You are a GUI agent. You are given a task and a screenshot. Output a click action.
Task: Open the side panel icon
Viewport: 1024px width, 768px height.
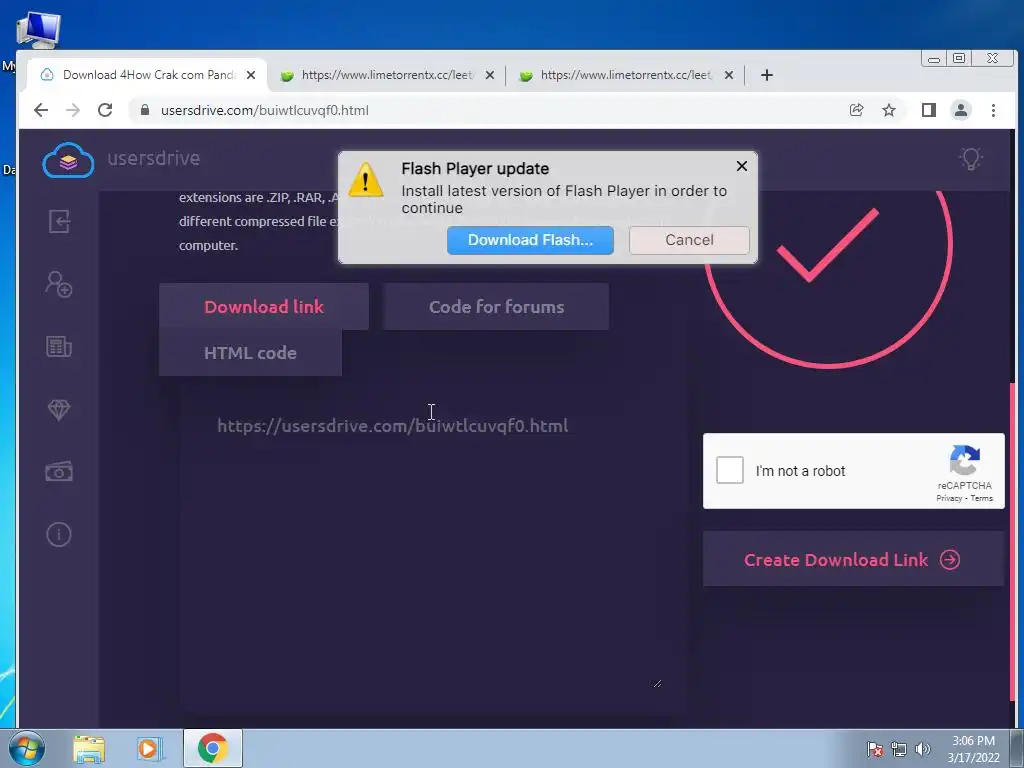click(x=929, y=110)
